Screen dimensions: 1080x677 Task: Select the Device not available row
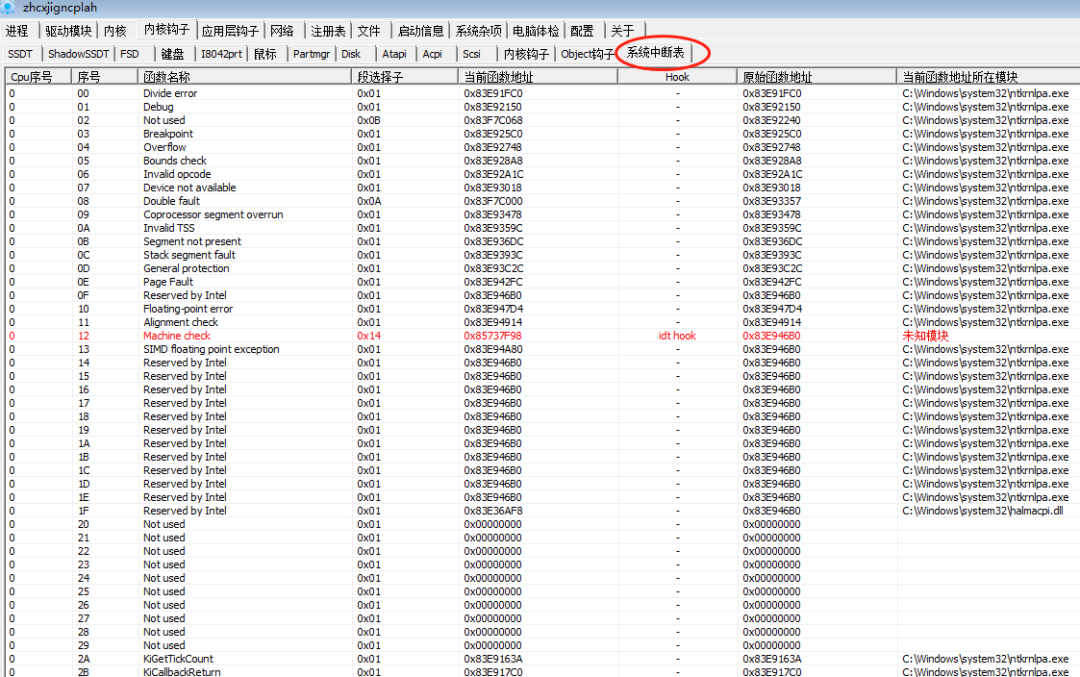pyautogui.click(x=543, y=187)
